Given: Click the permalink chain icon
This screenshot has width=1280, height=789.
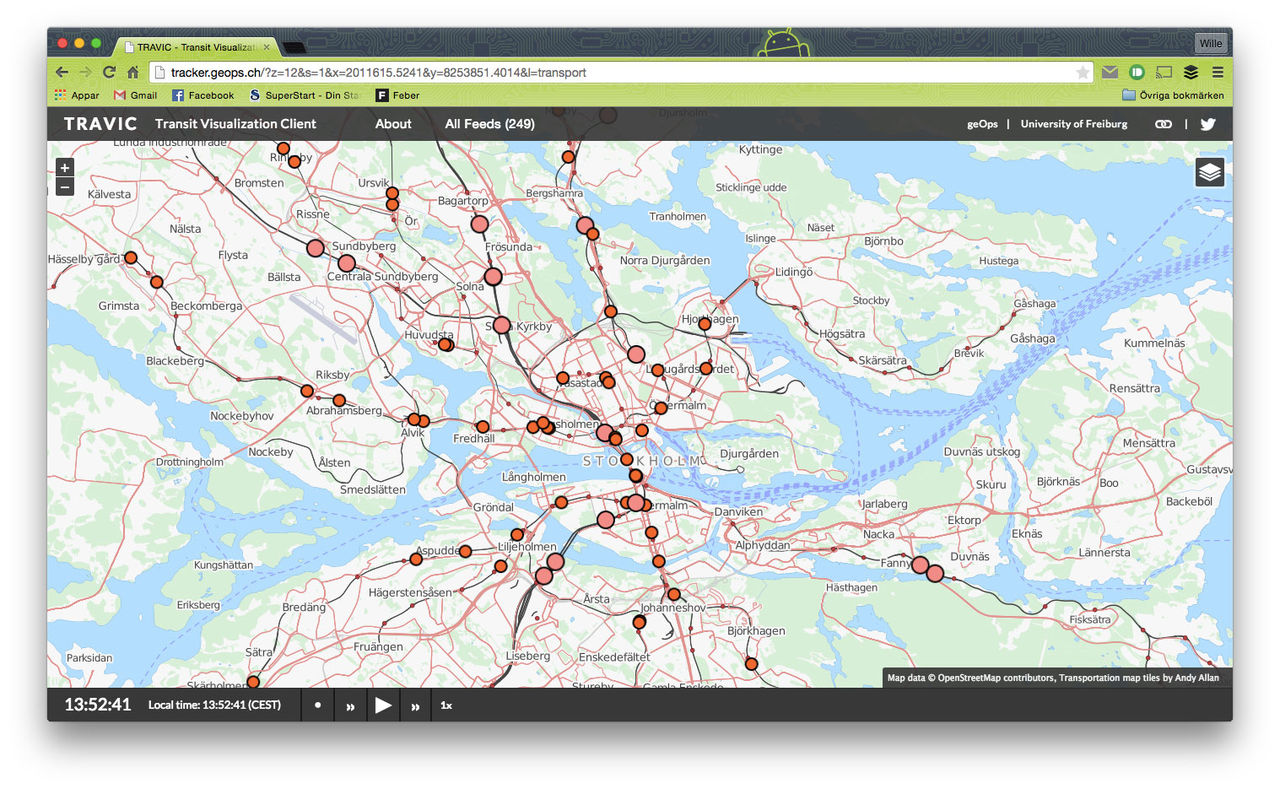Looking at the screenshot, I should click(1163, 124).
